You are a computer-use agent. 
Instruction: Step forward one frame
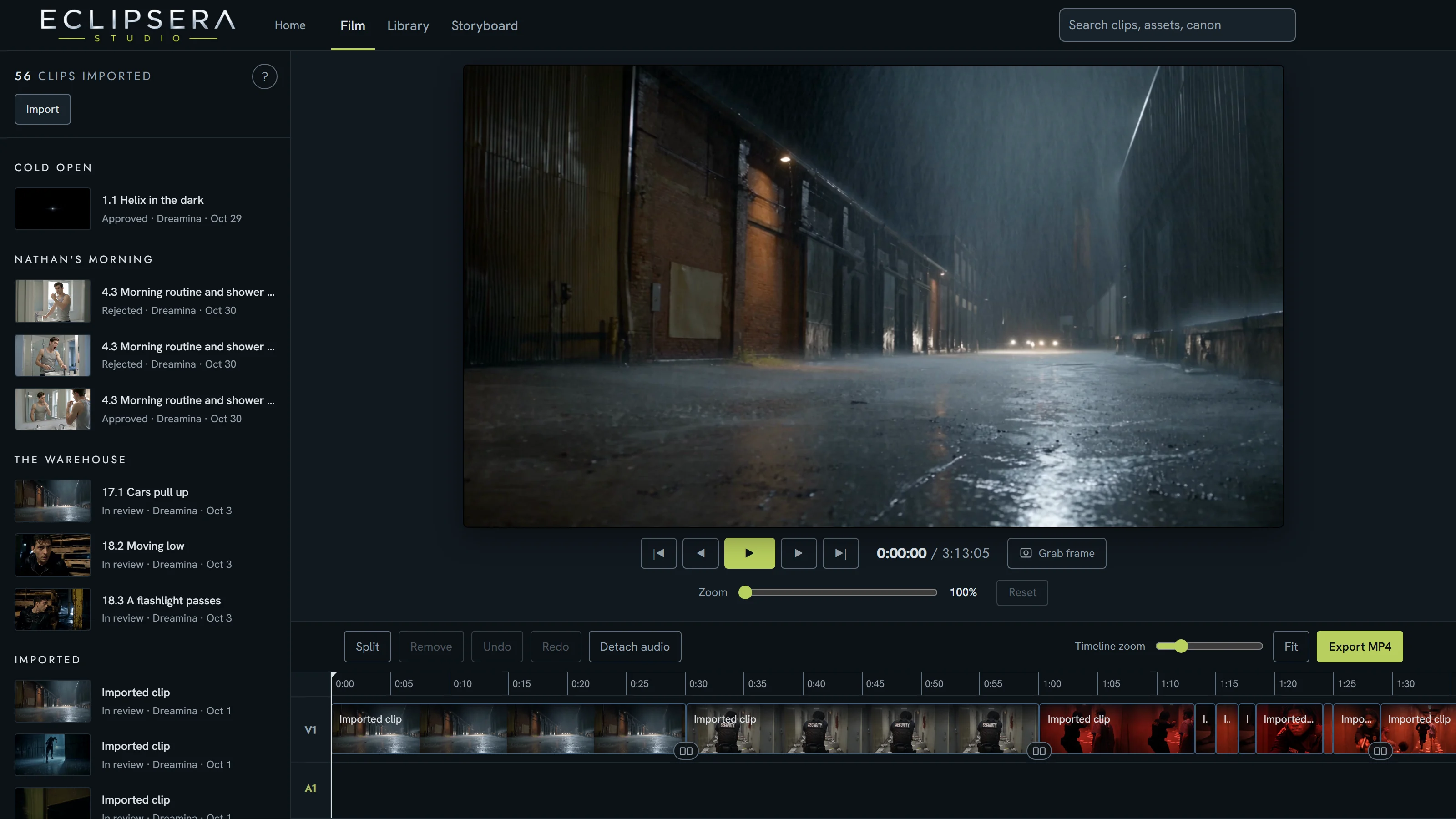point(798,553)
